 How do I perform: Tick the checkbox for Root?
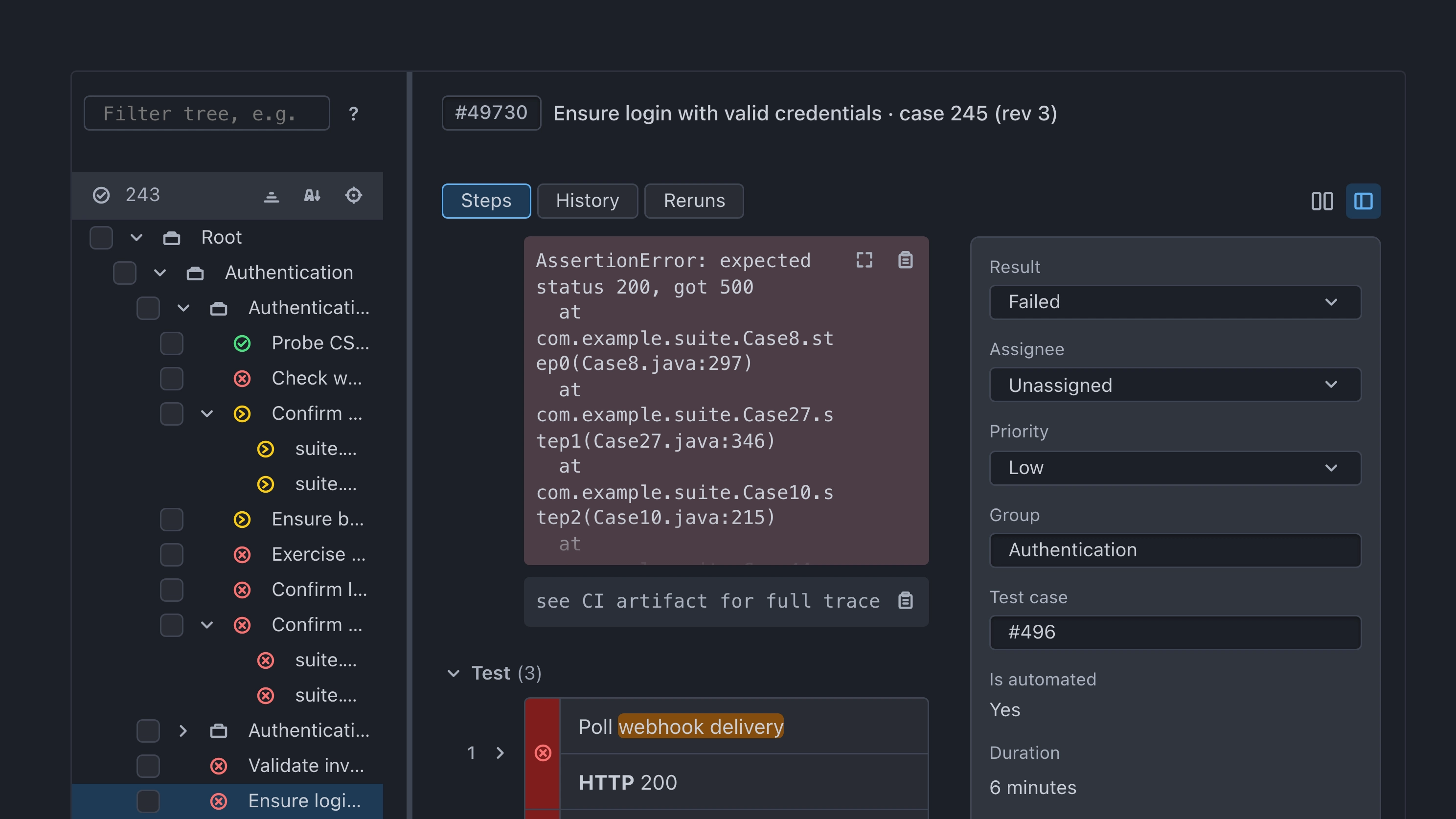[x=101, y=237]
